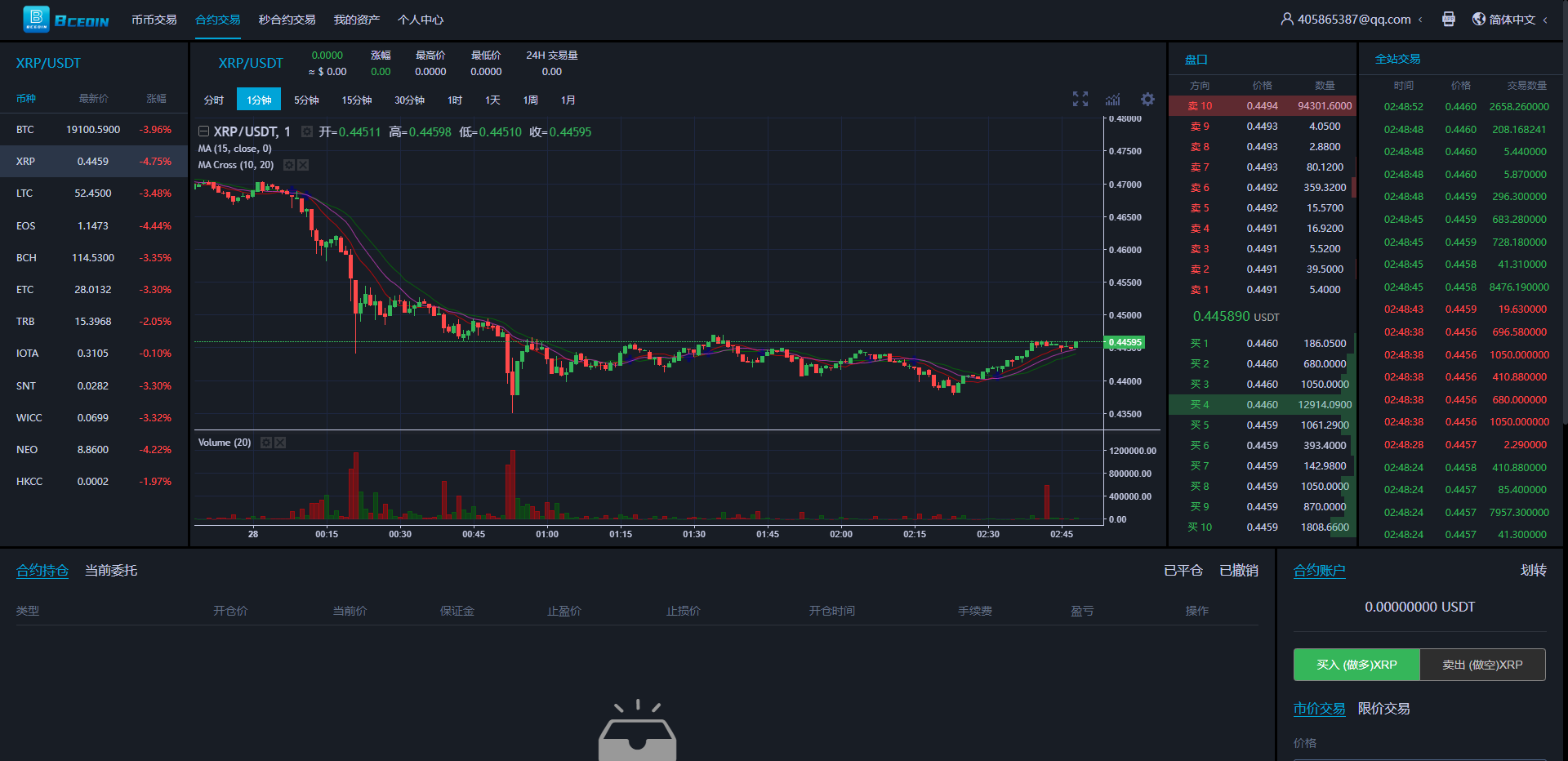
Task: Click the 卖 1 order book row
Action: (1263, 290)
